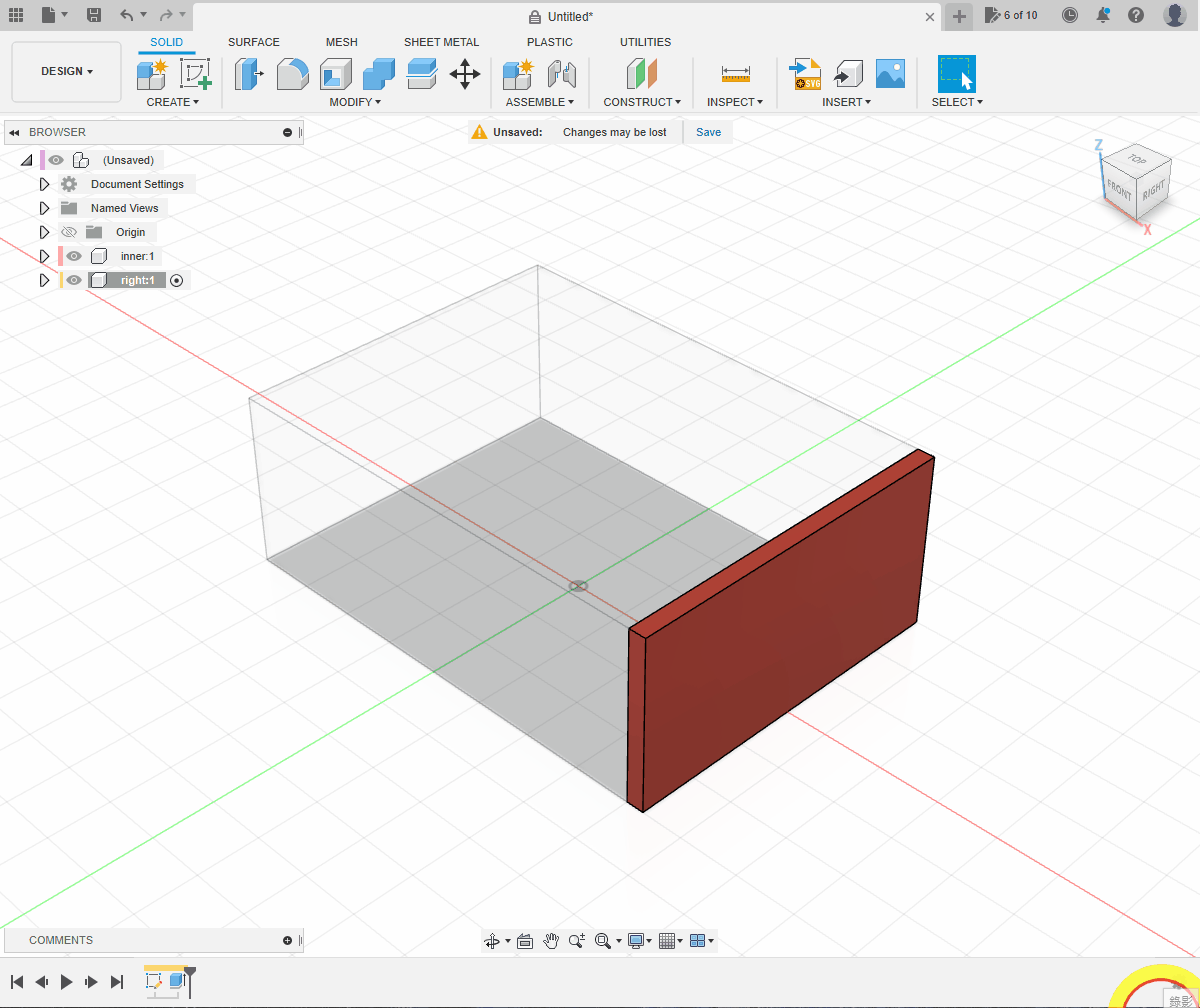Hide the inner:1 component with eye icon

pyautogui.click(x=74, y=257)
